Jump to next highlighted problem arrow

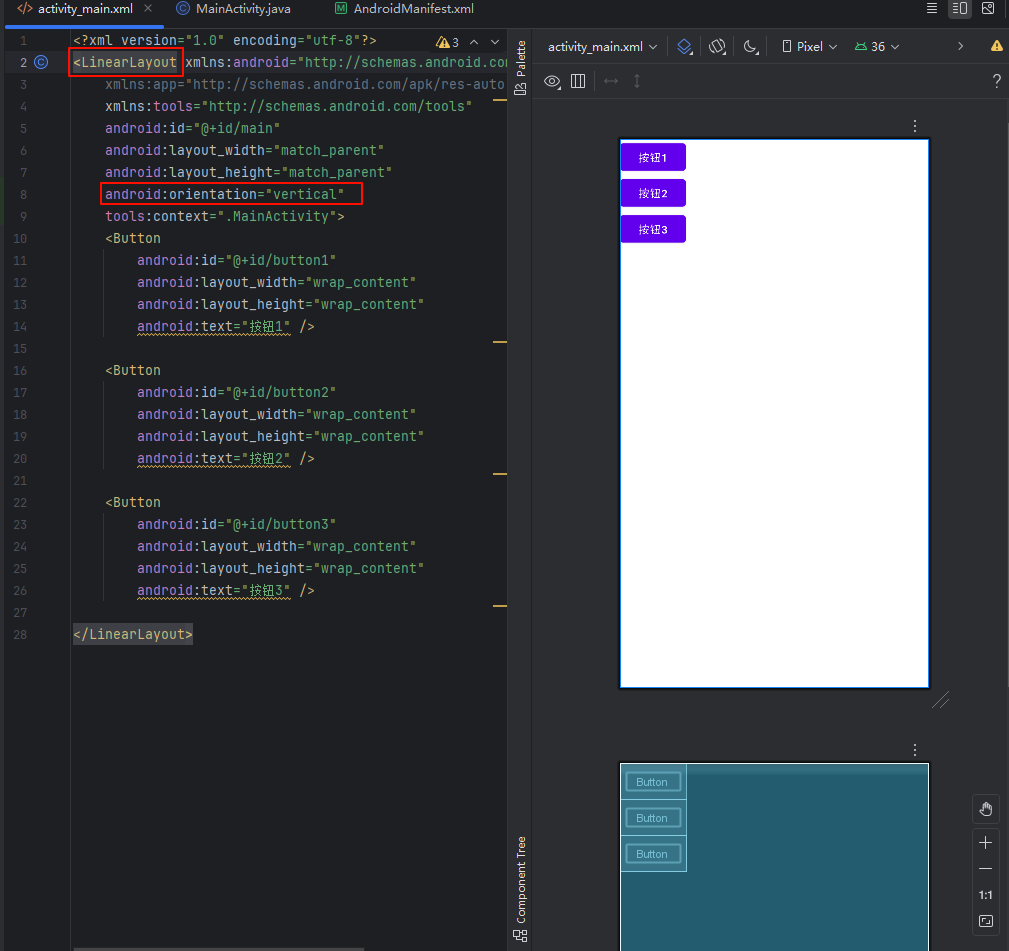[495, 42]
